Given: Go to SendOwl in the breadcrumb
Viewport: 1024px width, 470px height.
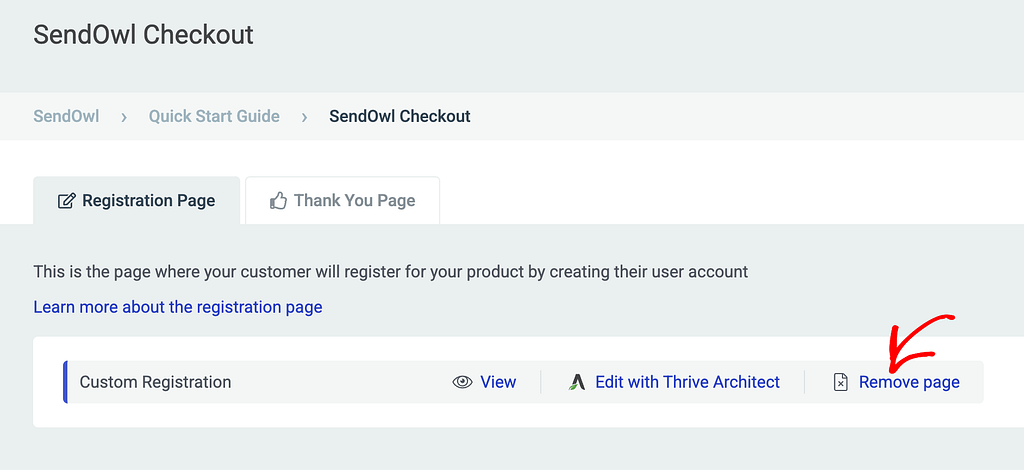Looking at the screenshot, I should click(x=67, y=116).
